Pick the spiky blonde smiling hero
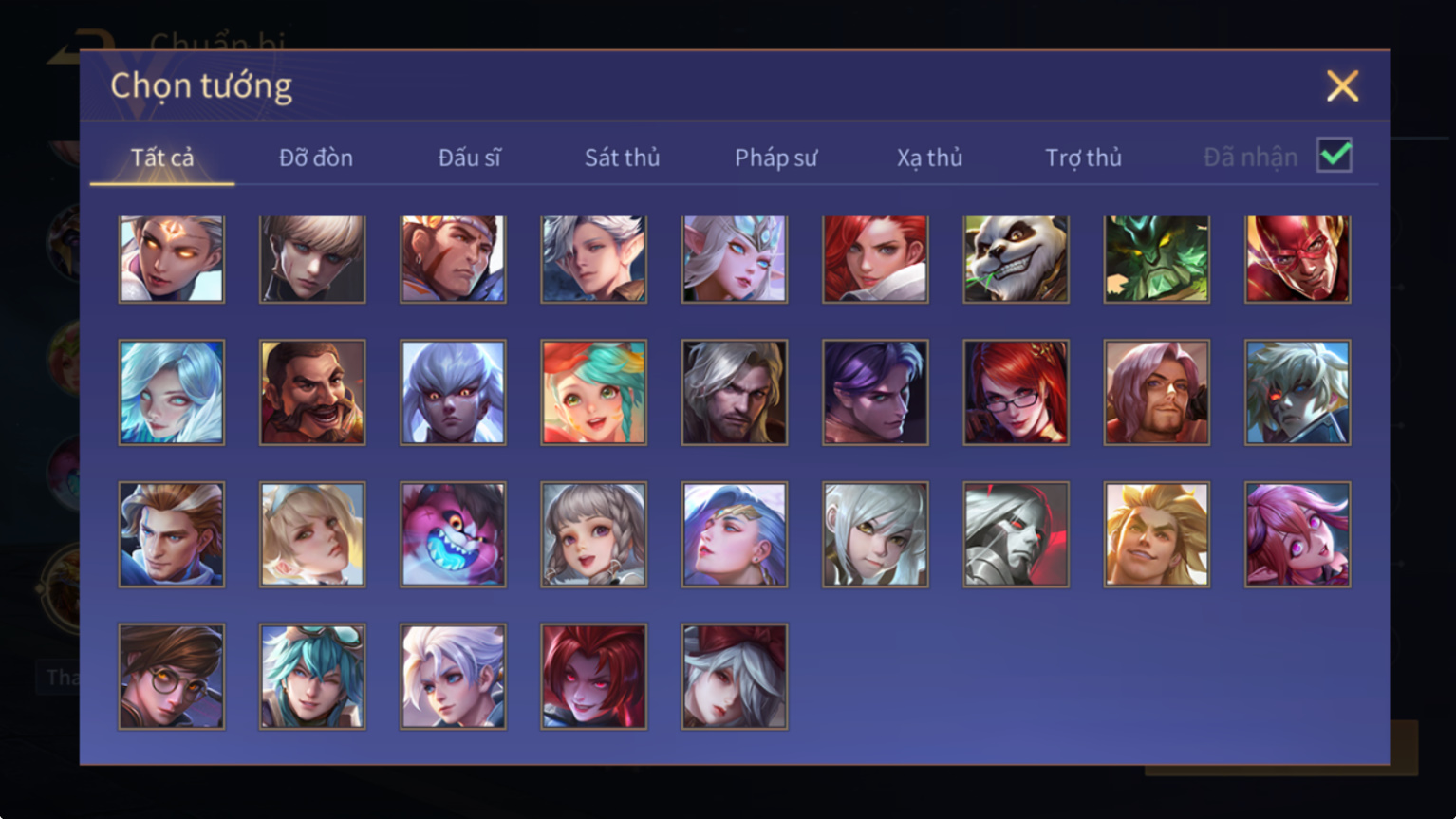Viewport: 1456px width, 819px height. [1156, 534]
